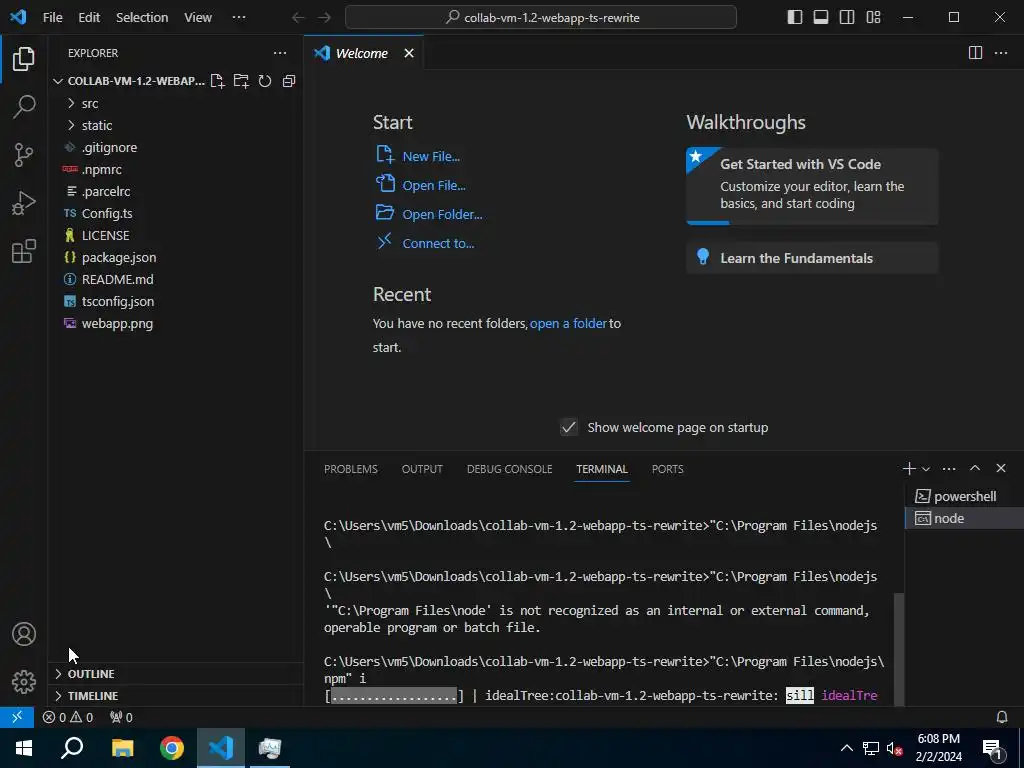The image size is (1024, 768).
Task: Open the Extensions view
Action: tap(24, 251)
